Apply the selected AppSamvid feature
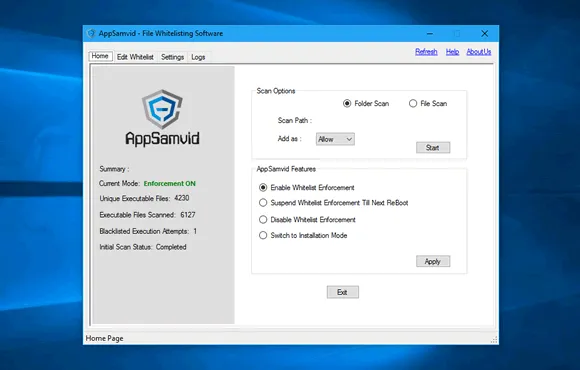This screenshot has height=370, width=580. (433, 261)
